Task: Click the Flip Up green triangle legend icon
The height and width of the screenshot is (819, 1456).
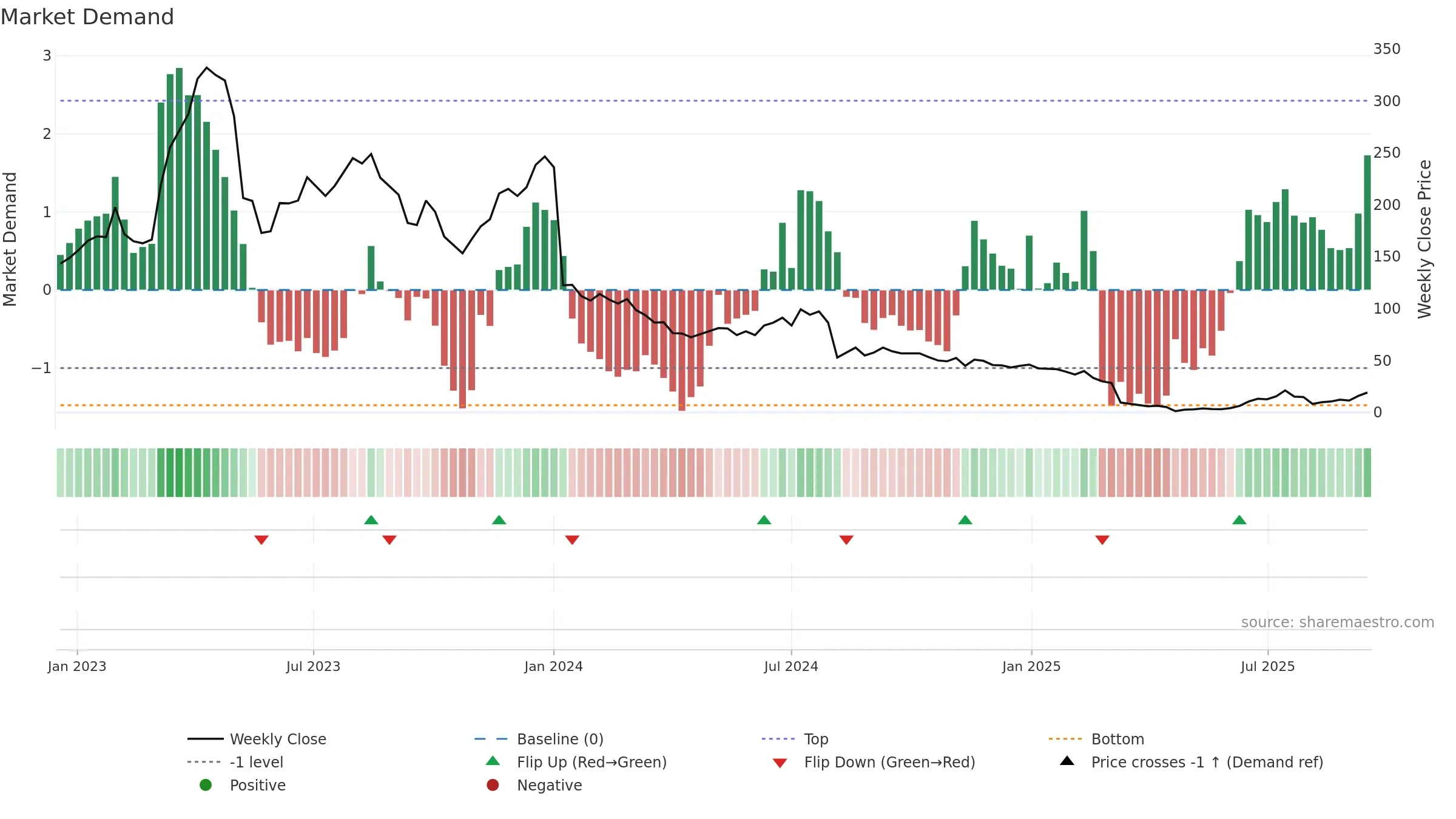Action: (493, 761)
